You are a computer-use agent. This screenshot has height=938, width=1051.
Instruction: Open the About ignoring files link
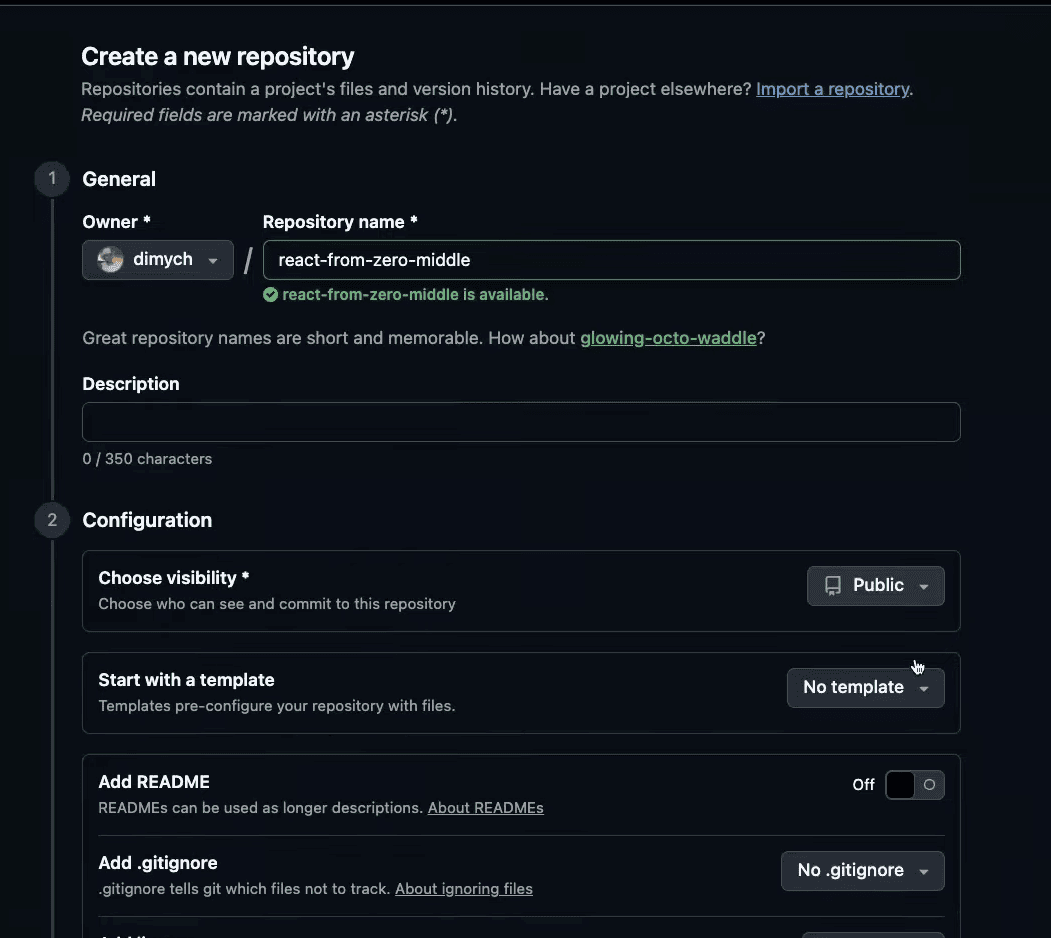(464, 889)
